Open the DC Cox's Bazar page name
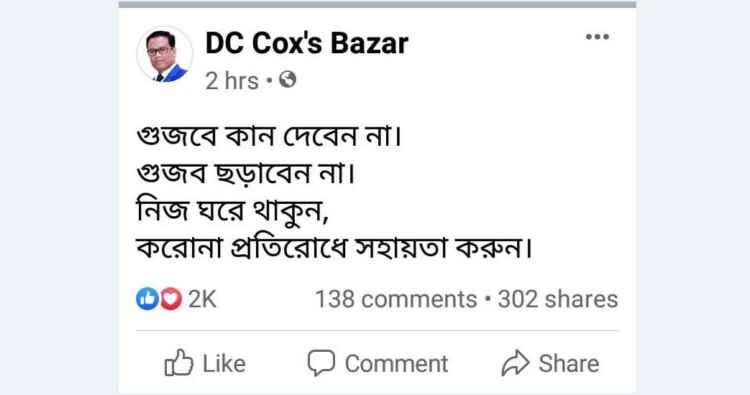Viewport: 750px width, 395px height. pos(307,43)
